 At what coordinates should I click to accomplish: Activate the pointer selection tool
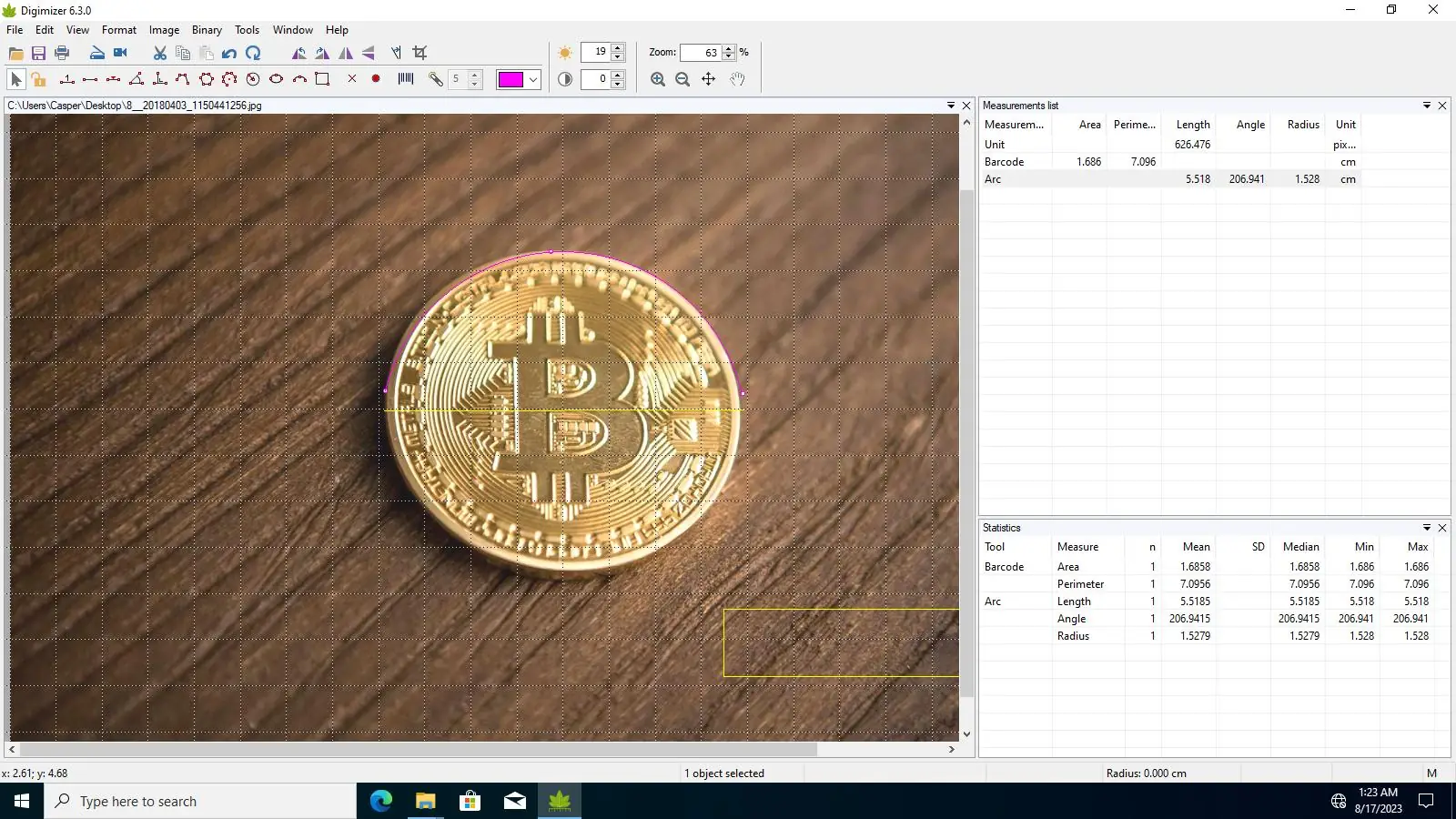coord(15,79)
